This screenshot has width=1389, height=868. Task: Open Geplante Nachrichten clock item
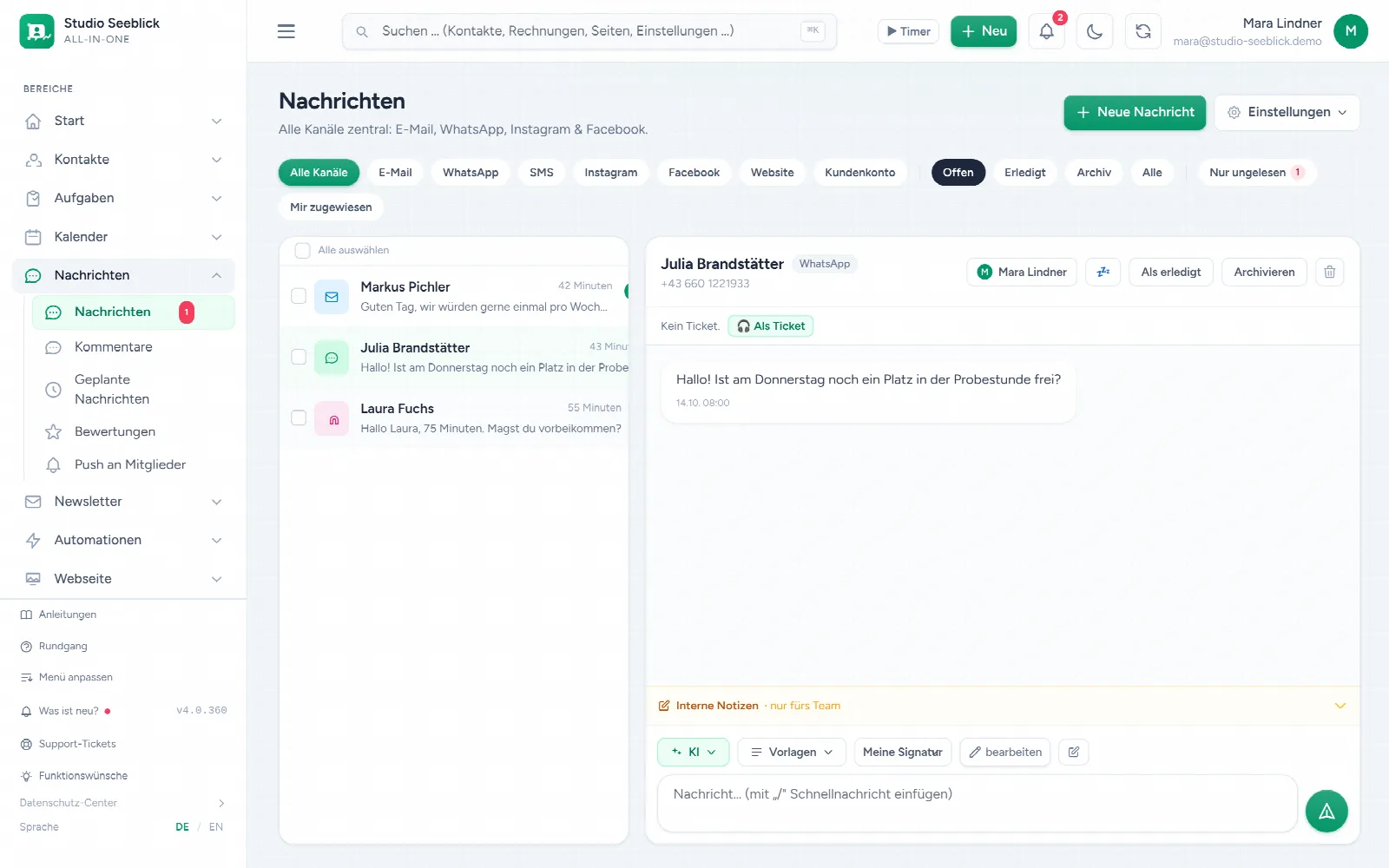pyautogui.click(x=133, y=389)
